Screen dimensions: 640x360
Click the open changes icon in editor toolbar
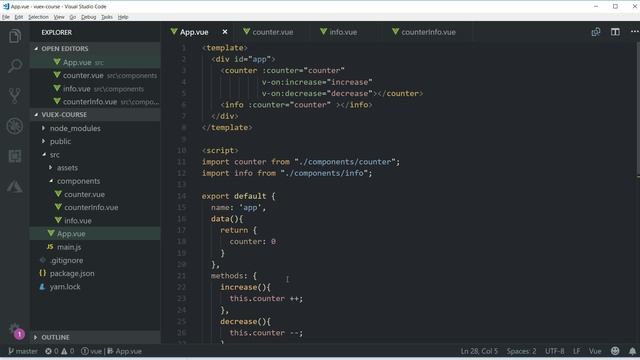tap(596, 32)
